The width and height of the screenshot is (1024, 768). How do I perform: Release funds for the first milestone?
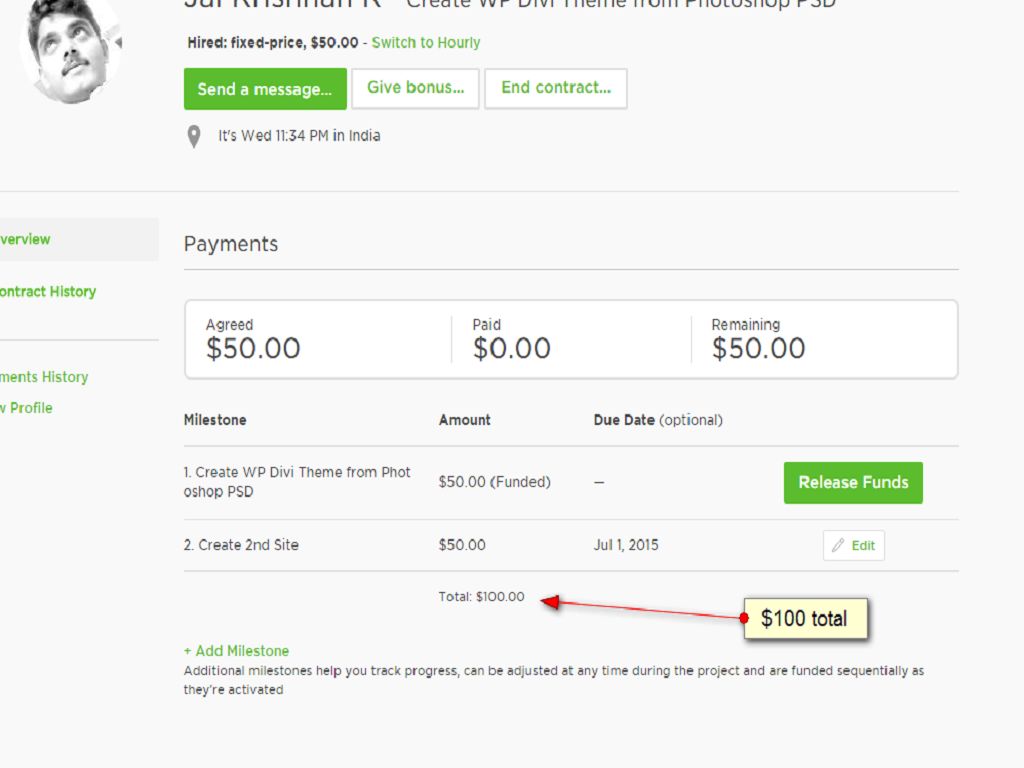pos(853,482)
